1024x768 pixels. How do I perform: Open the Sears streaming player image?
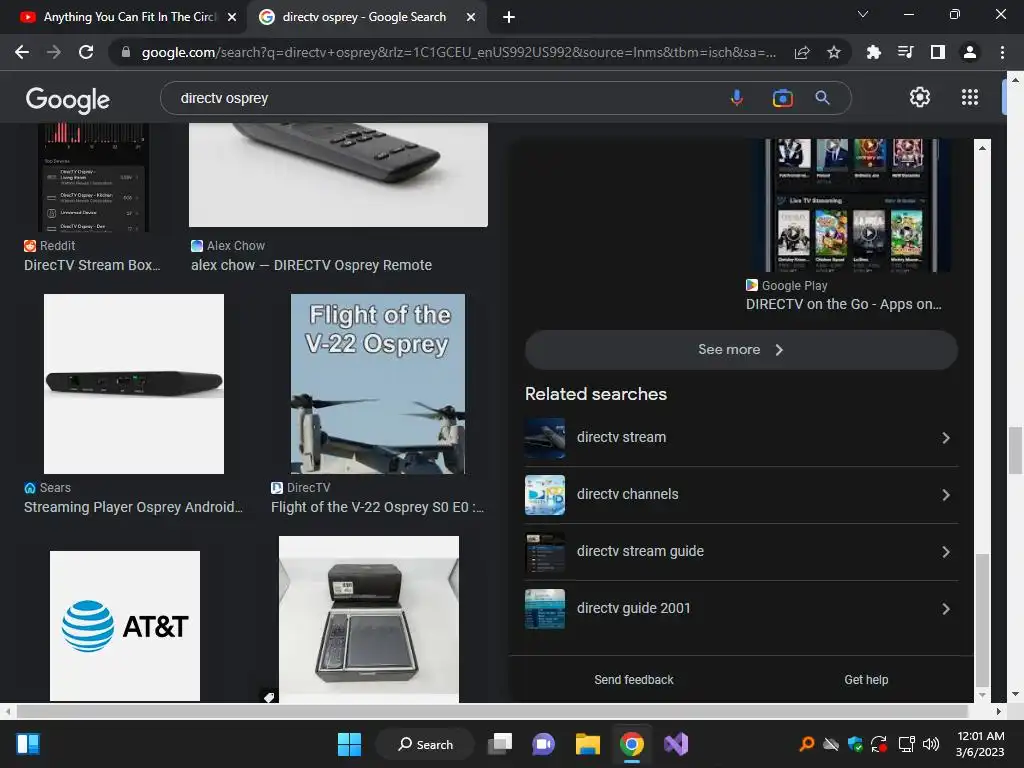pyautogui.click(x=134, y=384)
